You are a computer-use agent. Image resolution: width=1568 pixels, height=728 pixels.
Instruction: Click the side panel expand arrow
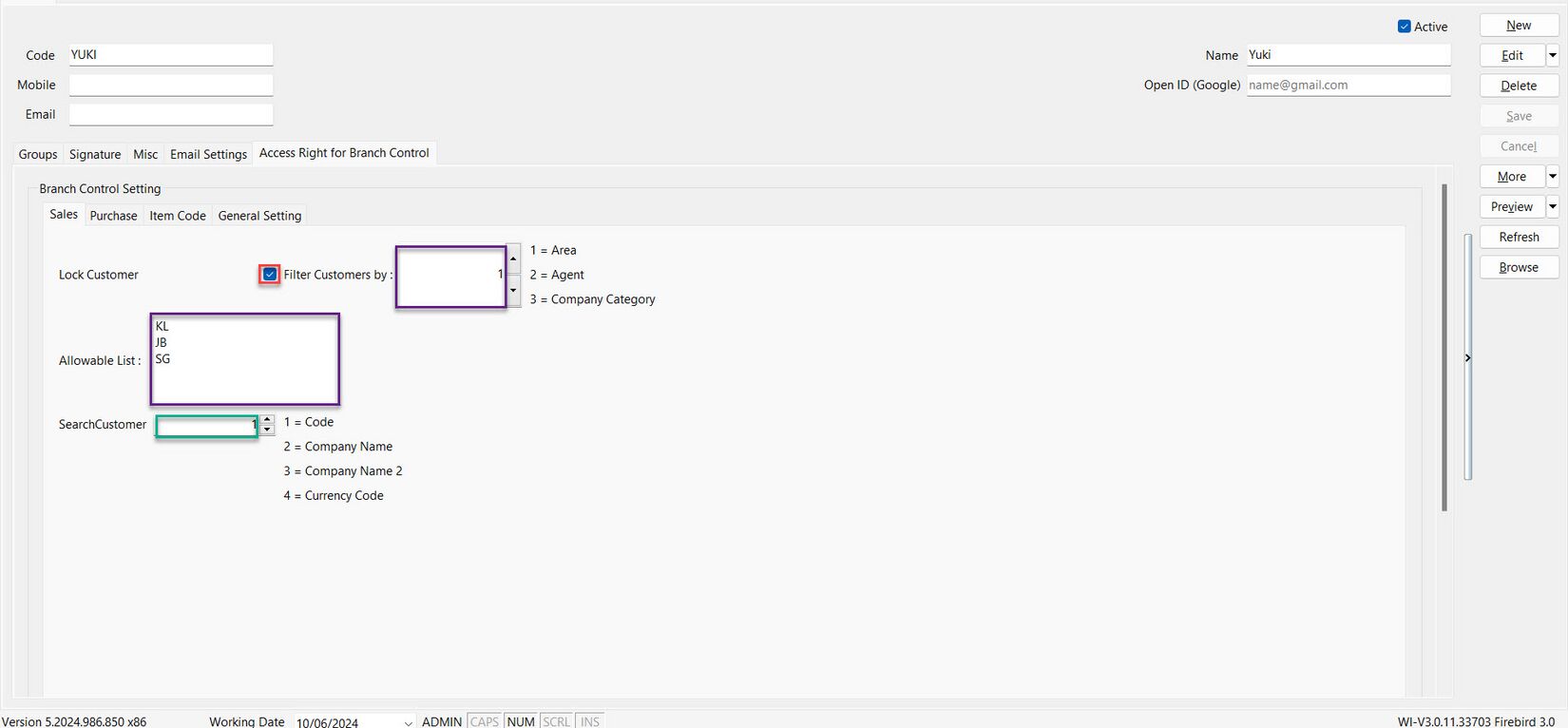[1467, 358]
